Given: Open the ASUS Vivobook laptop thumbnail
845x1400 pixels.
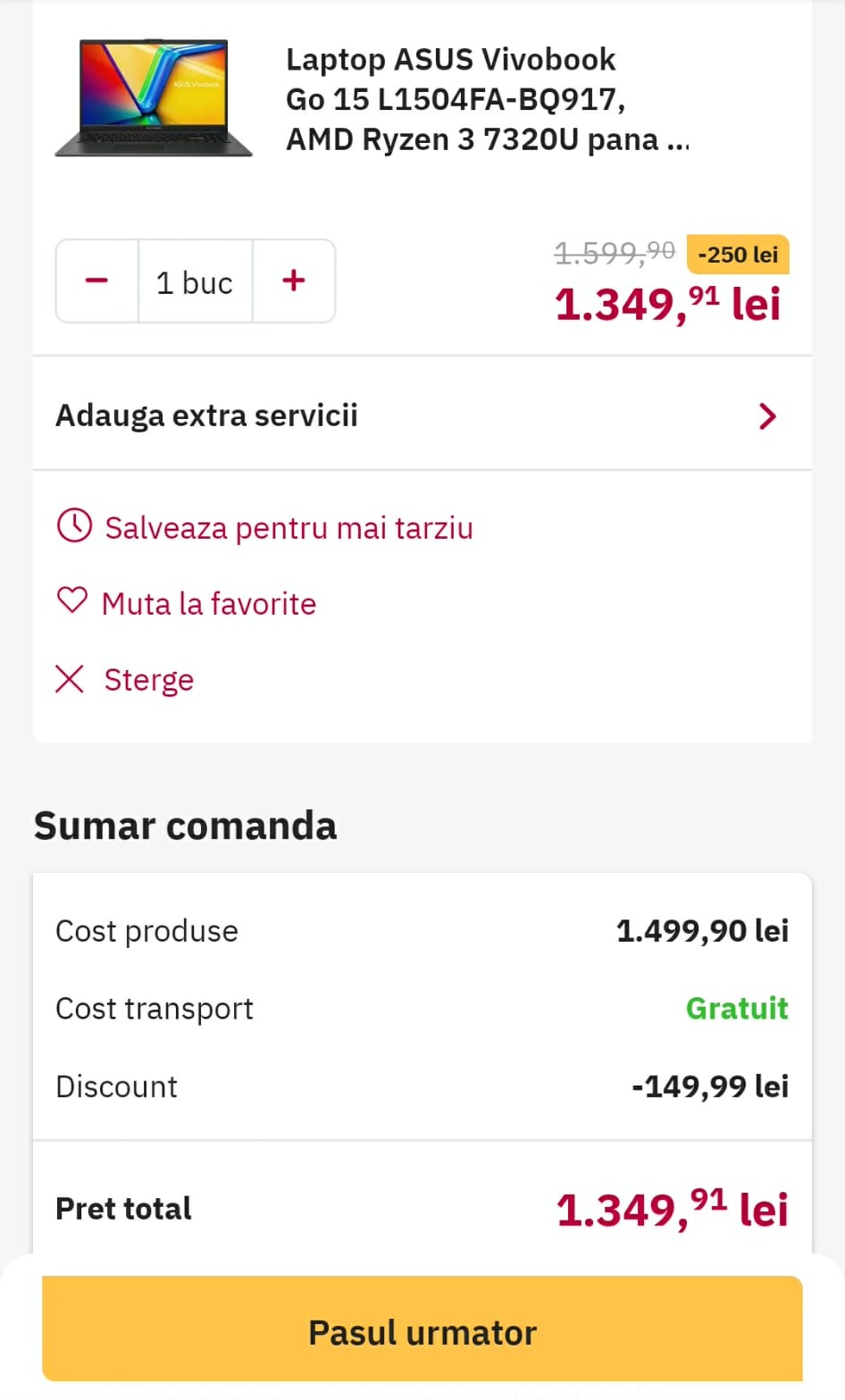Looking at the screenshot, I should (154, 98).
